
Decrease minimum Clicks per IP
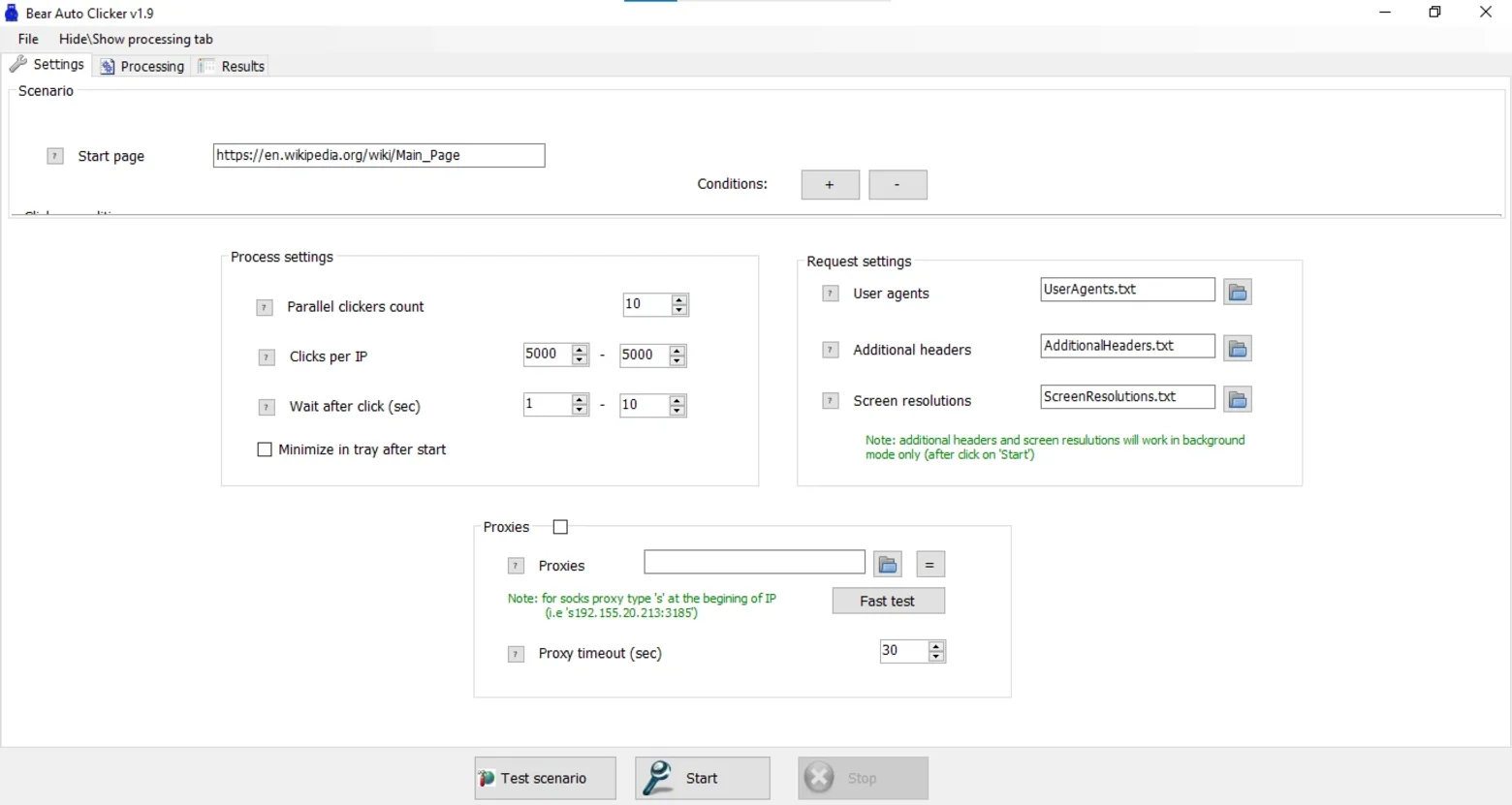(x=580, y=360)
